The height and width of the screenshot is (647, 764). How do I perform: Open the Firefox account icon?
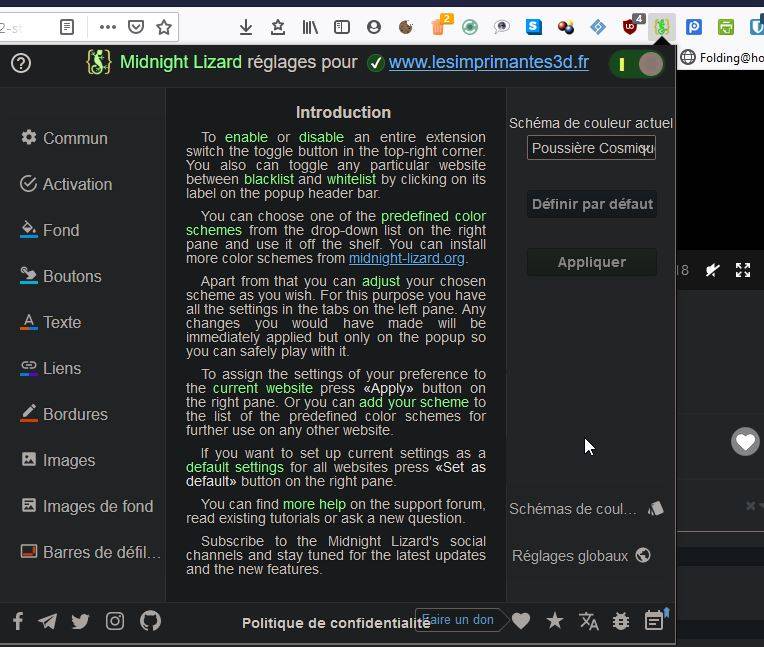[x=374, y=27]
